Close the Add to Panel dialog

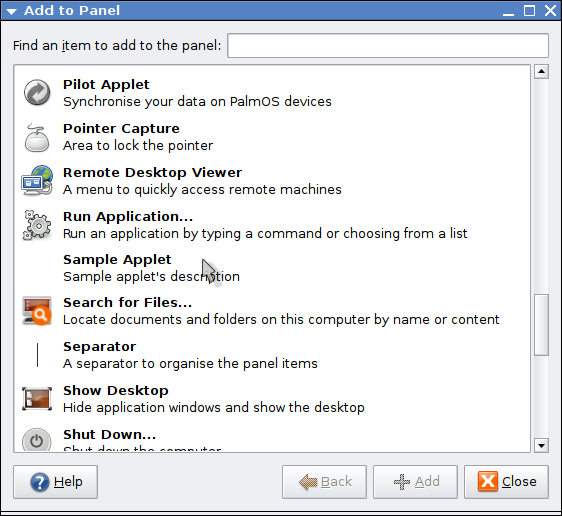pos(506,482)
